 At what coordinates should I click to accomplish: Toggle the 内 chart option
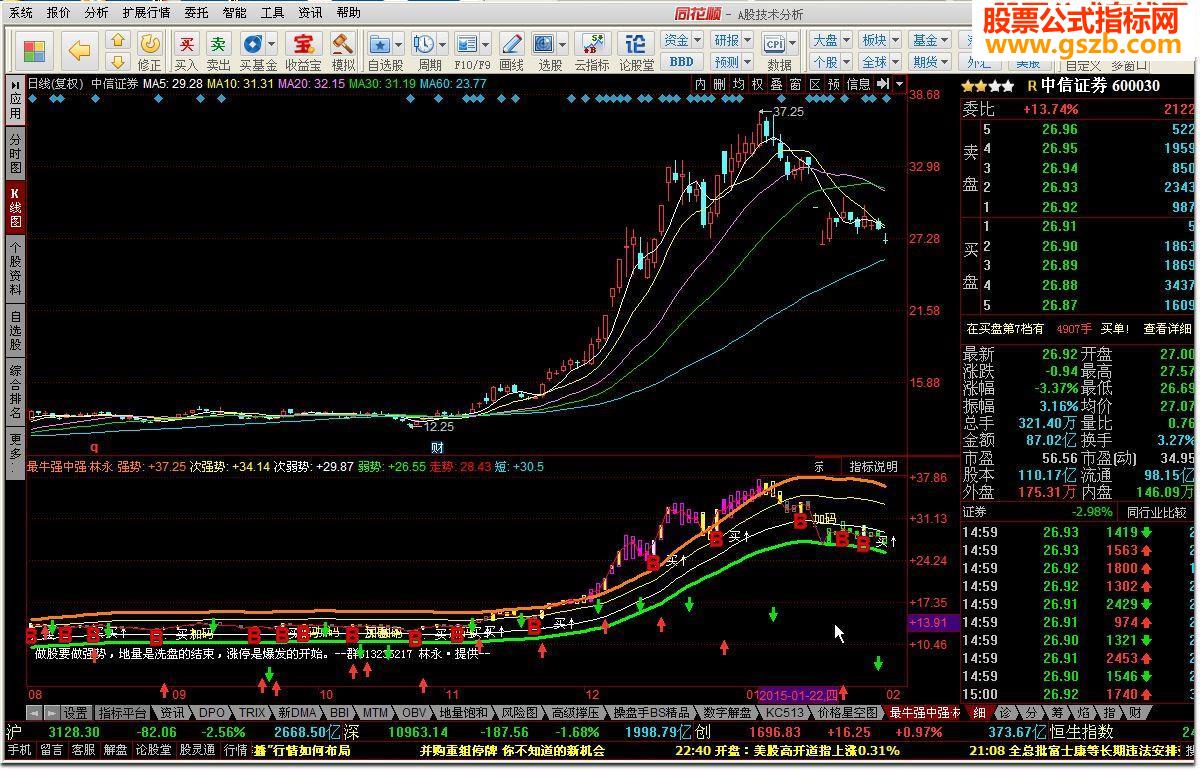[701, 84]
